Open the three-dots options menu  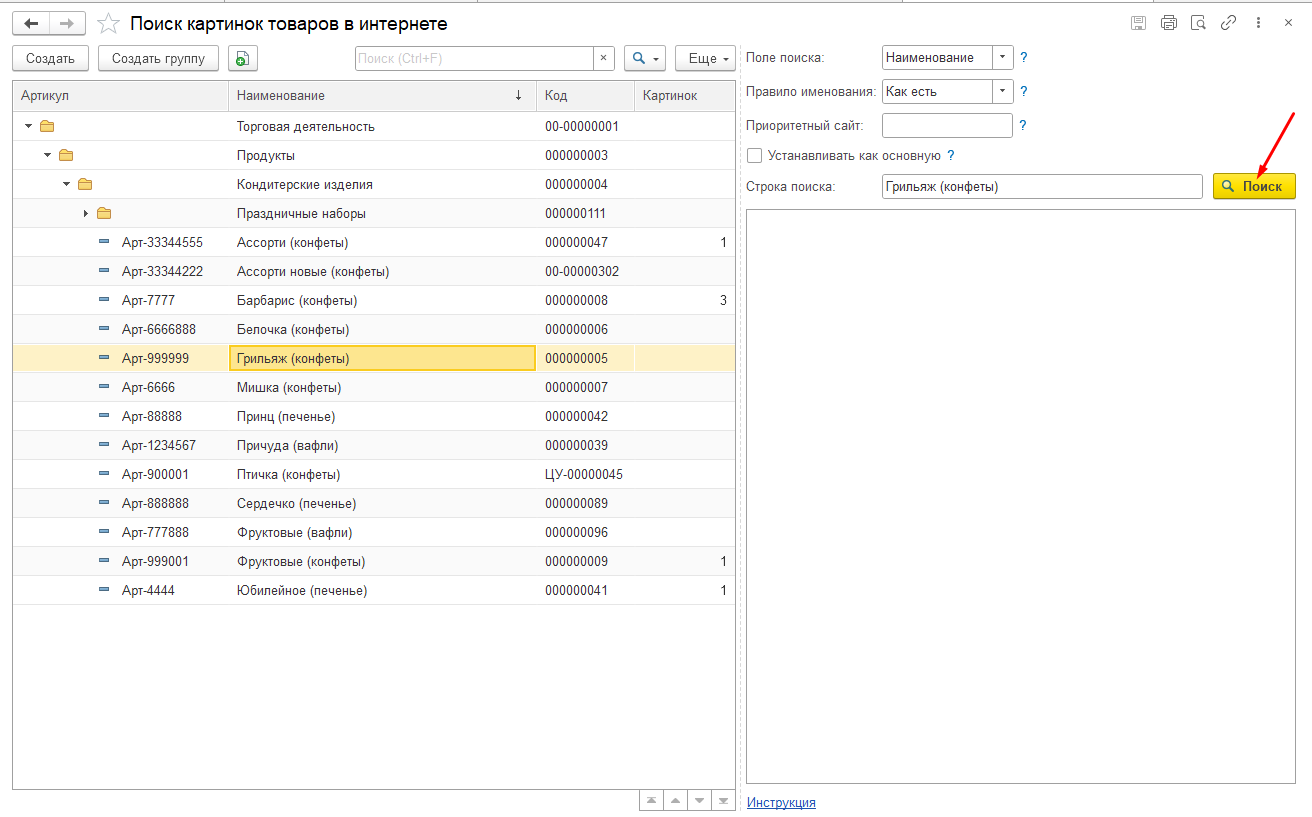(x=1259, y=23)
